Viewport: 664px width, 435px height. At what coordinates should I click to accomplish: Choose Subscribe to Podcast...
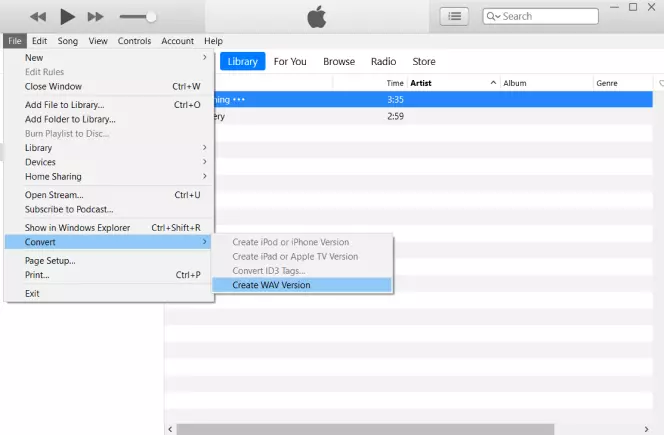pos(108,209)
